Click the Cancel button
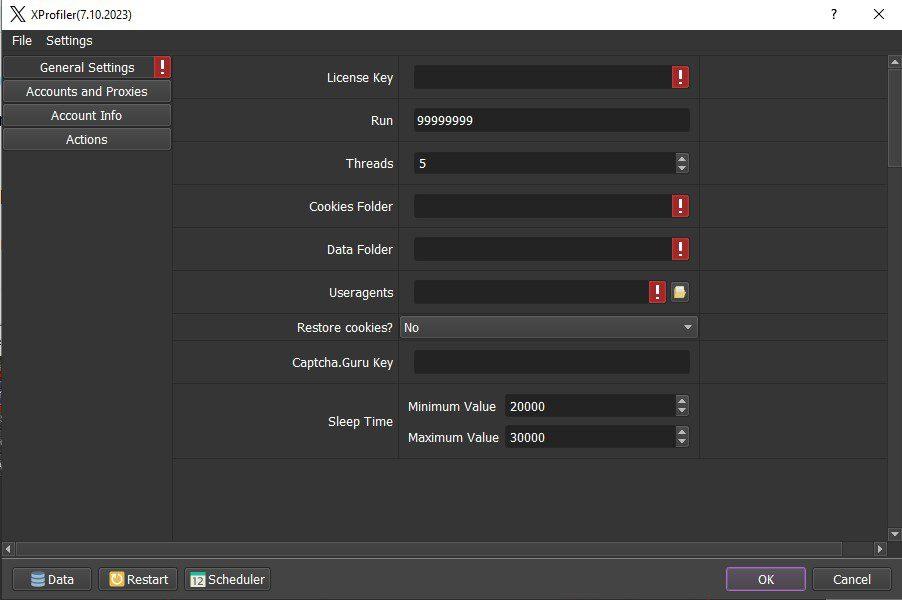This screenshot has width=902, height=600. [x=852, y=579]
